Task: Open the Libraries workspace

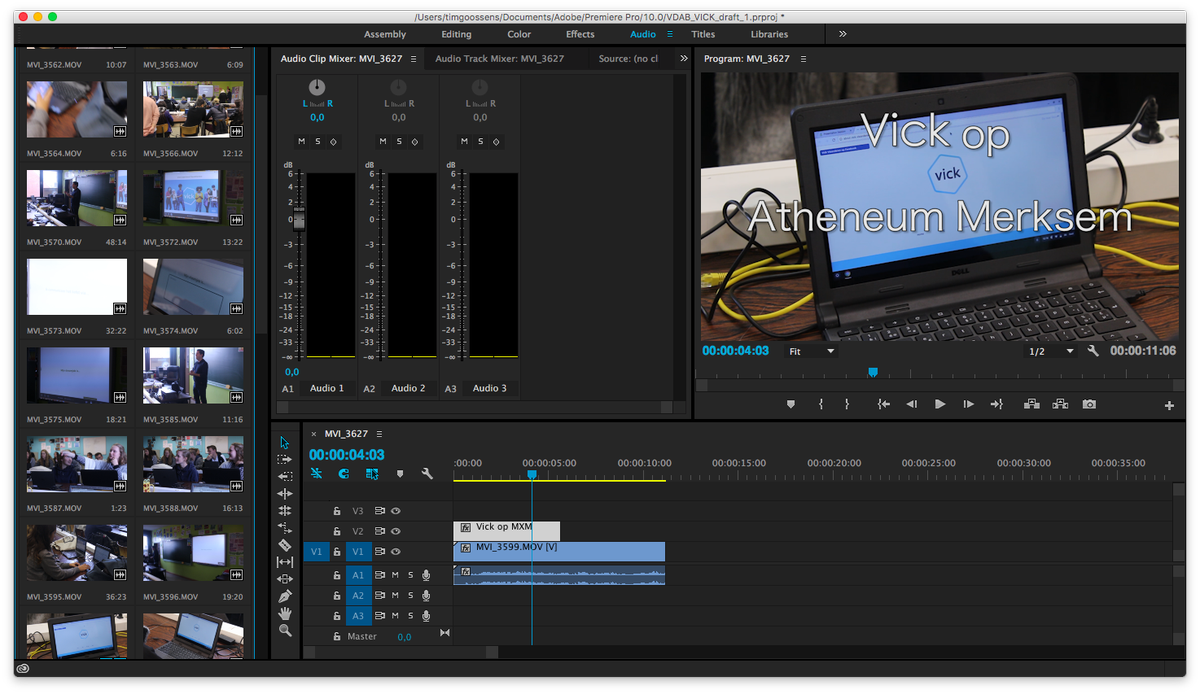Action: pyautogui.click(x=770, y=34)
